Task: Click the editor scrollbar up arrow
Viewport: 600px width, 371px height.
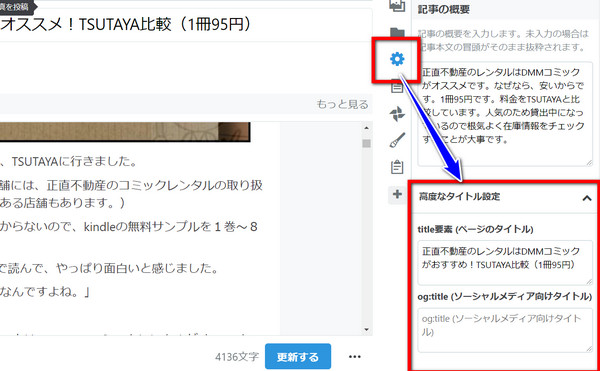Action: [367, 128]
